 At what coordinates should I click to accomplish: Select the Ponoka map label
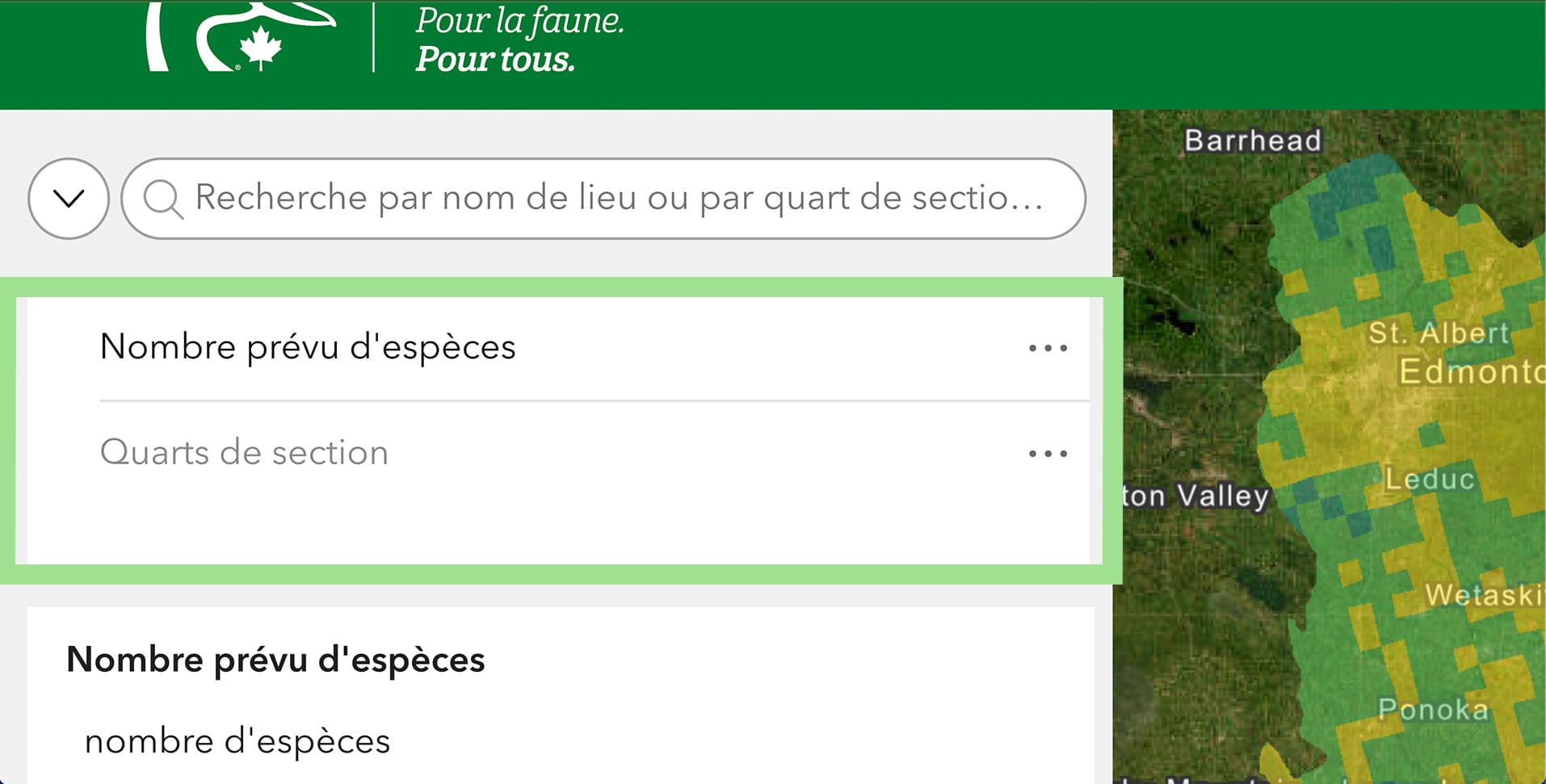[1433, 709]
